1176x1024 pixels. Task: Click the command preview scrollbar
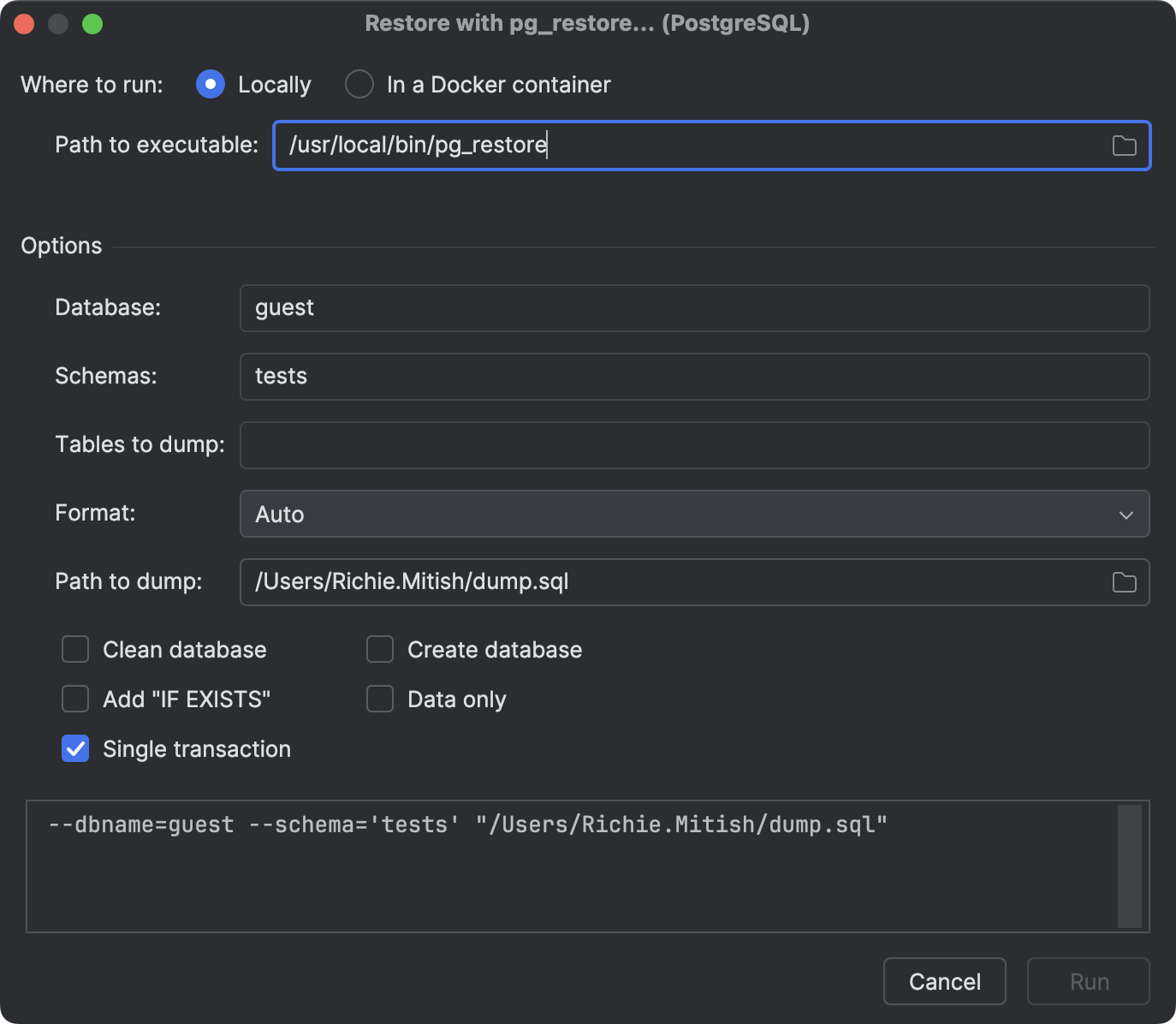pos(1128,865)
